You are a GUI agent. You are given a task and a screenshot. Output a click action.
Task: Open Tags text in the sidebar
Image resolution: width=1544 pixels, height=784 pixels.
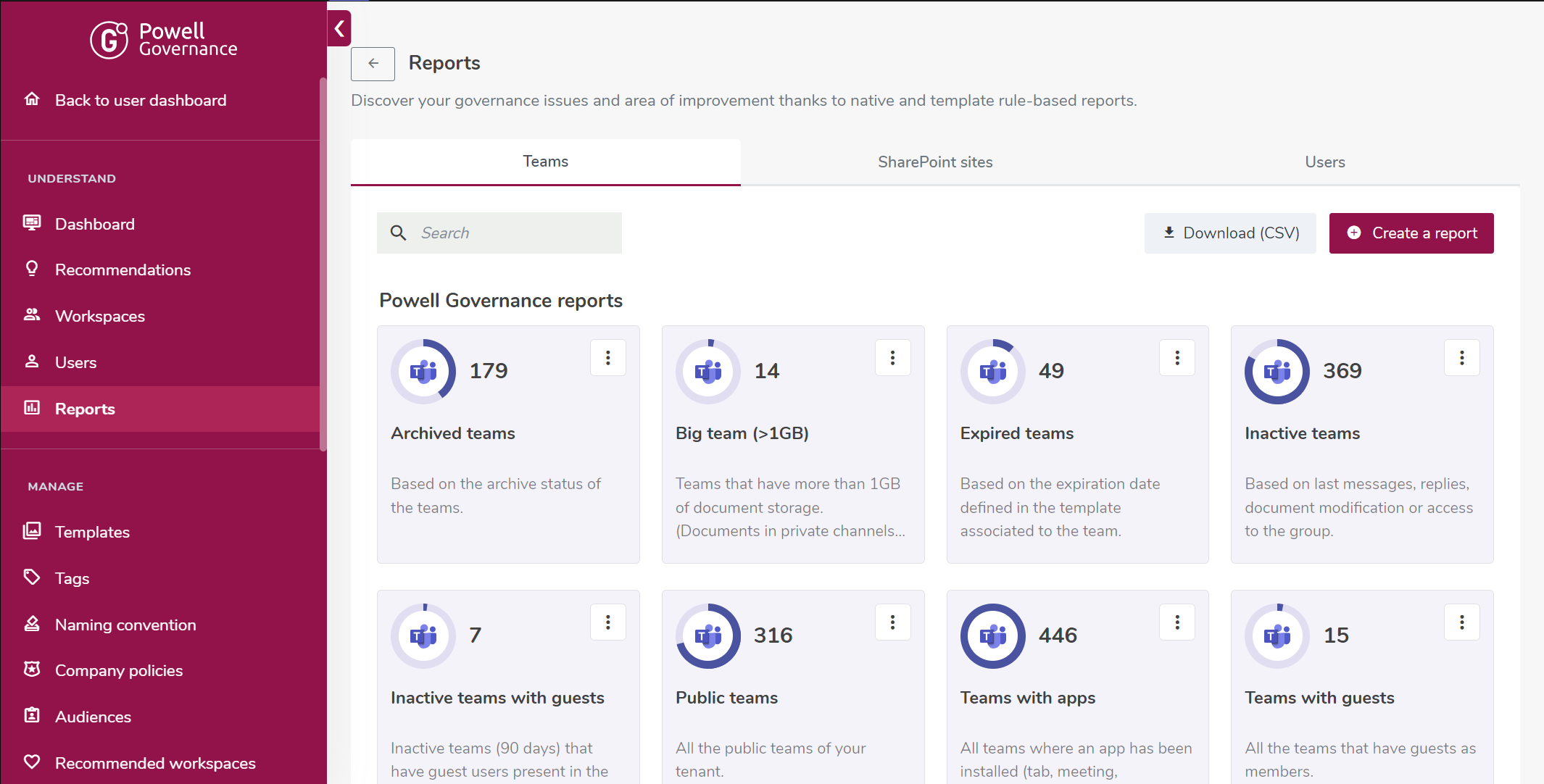[x=72, y=578]
